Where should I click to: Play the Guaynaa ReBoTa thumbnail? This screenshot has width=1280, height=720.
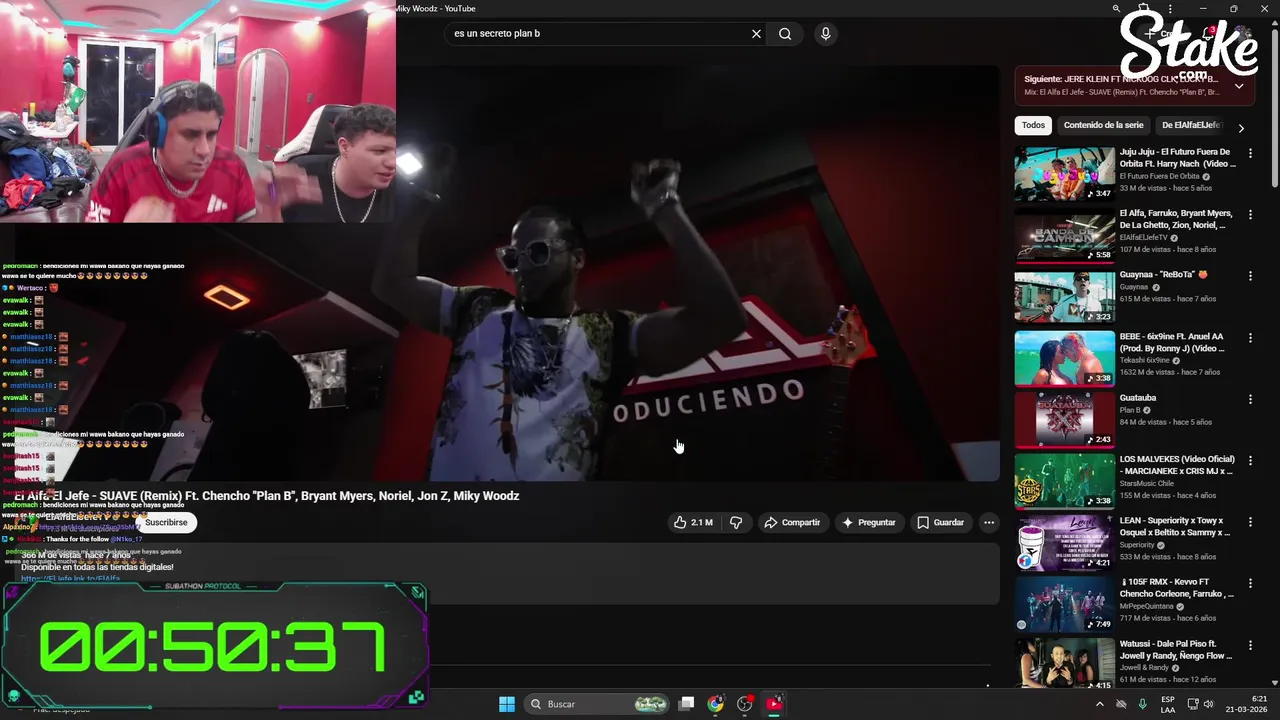coord(1064,297)
